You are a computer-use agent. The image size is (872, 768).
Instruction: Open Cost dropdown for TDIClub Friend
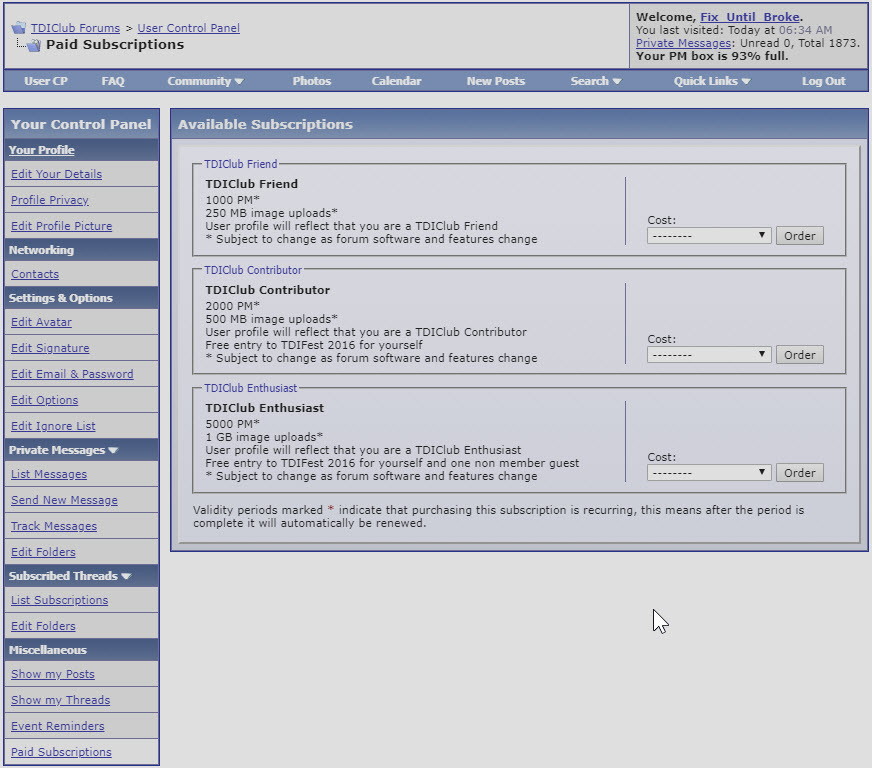(x=709, y=236)
